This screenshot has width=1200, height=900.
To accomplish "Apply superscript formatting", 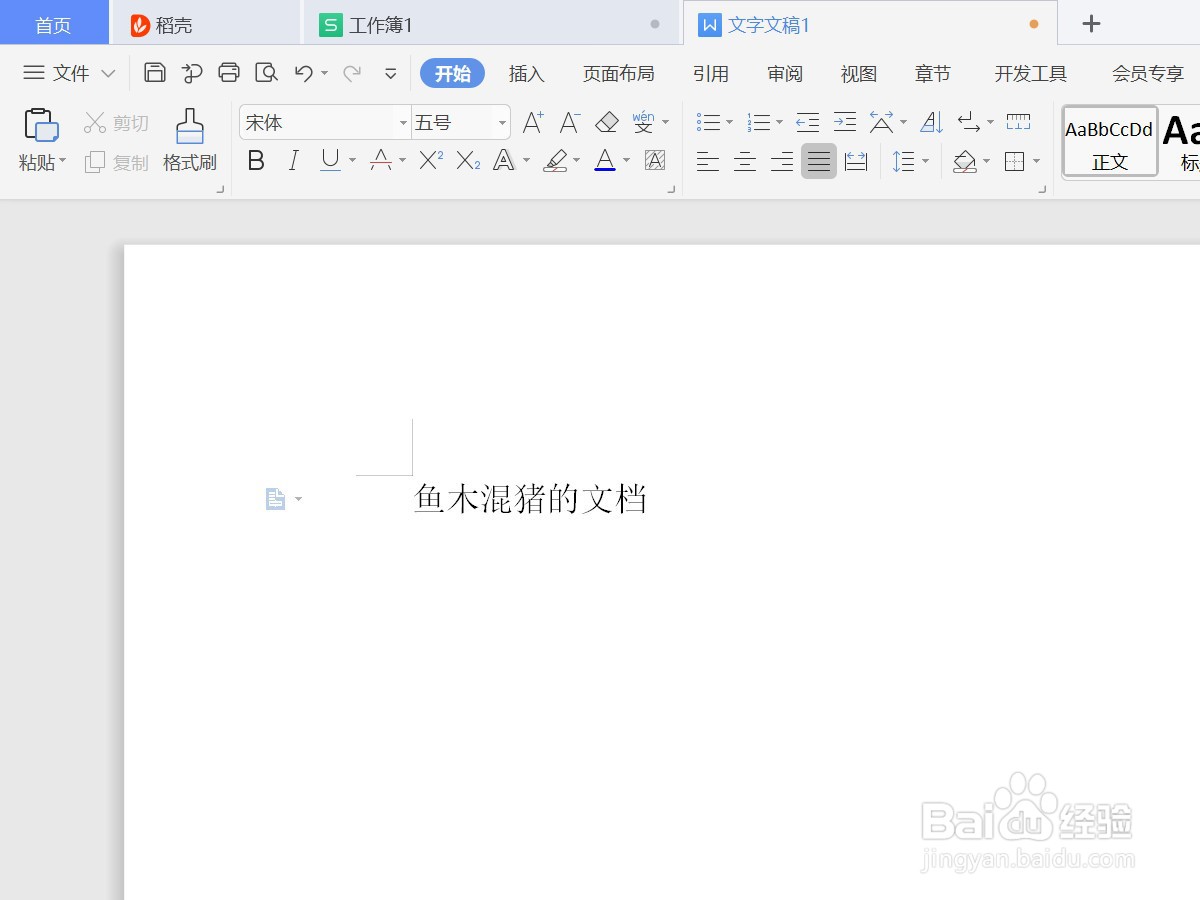I will [x=429, y=161].
